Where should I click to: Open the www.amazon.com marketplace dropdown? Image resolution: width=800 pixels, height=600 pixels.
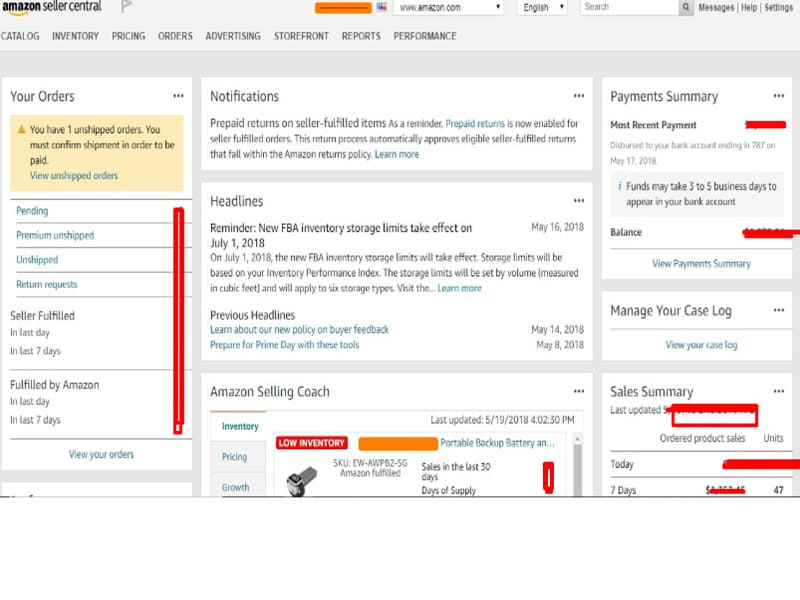448,7
